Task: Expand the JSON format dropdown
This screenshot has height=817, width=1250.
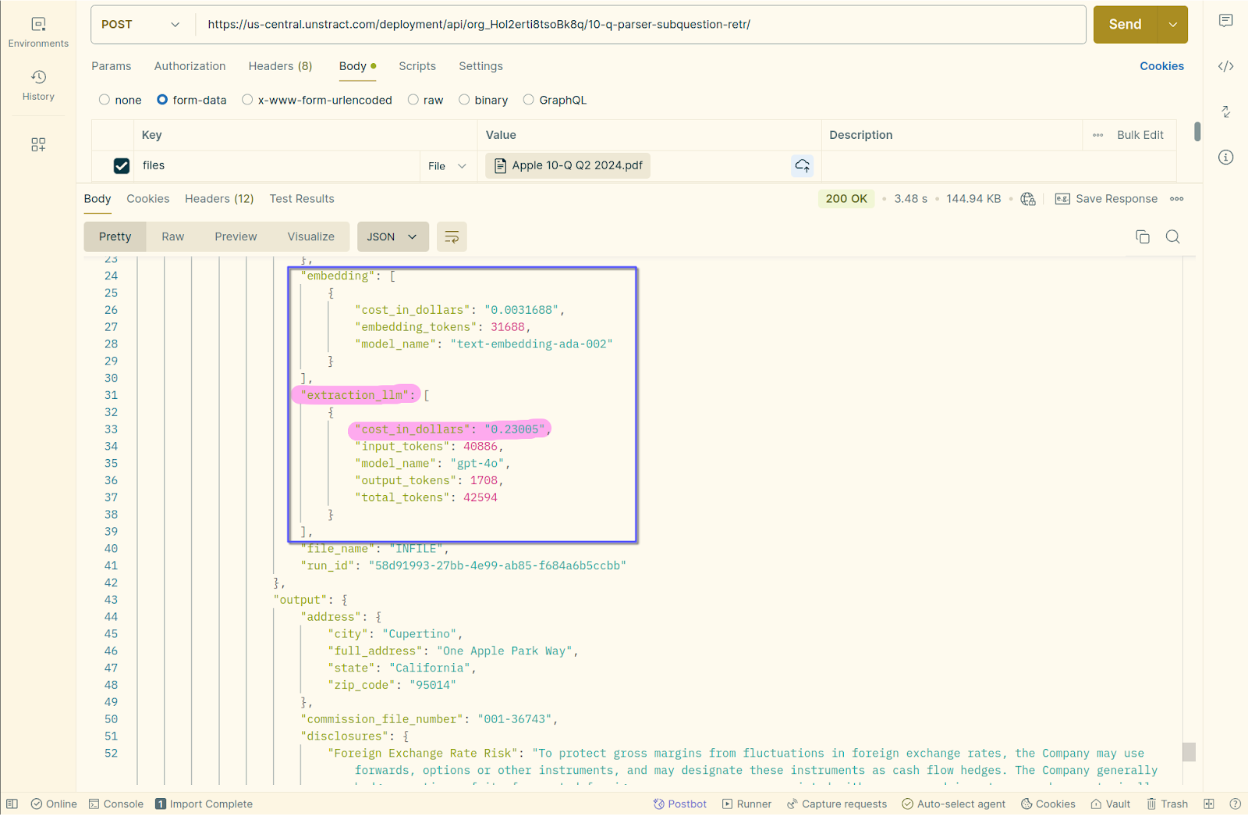Action: (392, 237)
